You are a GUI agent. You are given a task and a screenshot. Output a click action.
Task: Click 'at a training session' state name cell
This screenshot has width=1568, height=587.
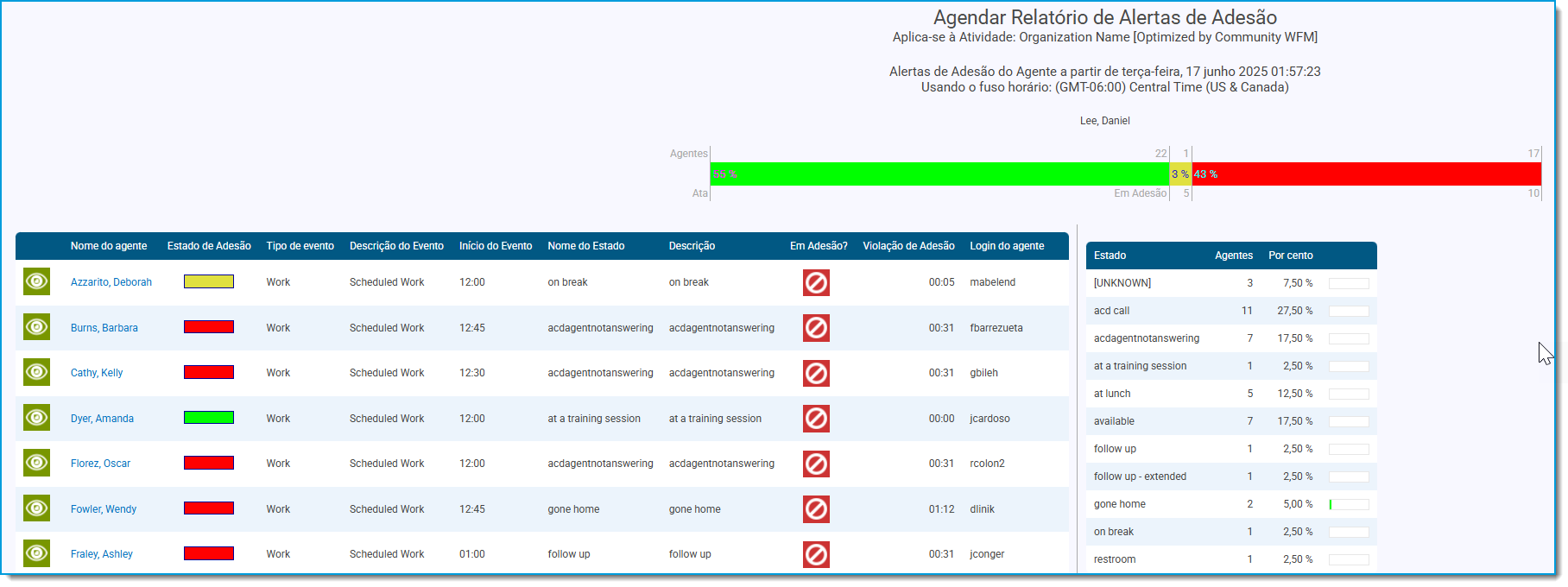(594, 419)
